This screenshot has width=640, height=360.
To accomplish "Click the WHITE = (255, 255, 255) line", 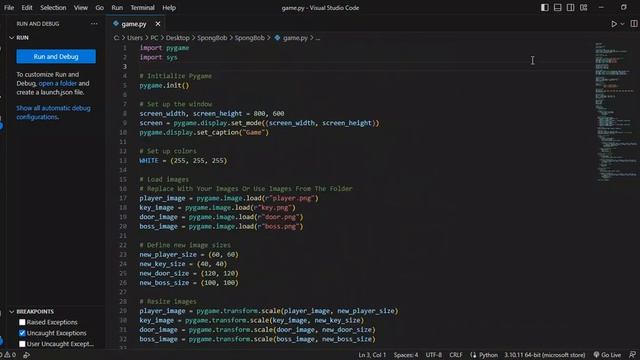I will (x=183, y=160).
